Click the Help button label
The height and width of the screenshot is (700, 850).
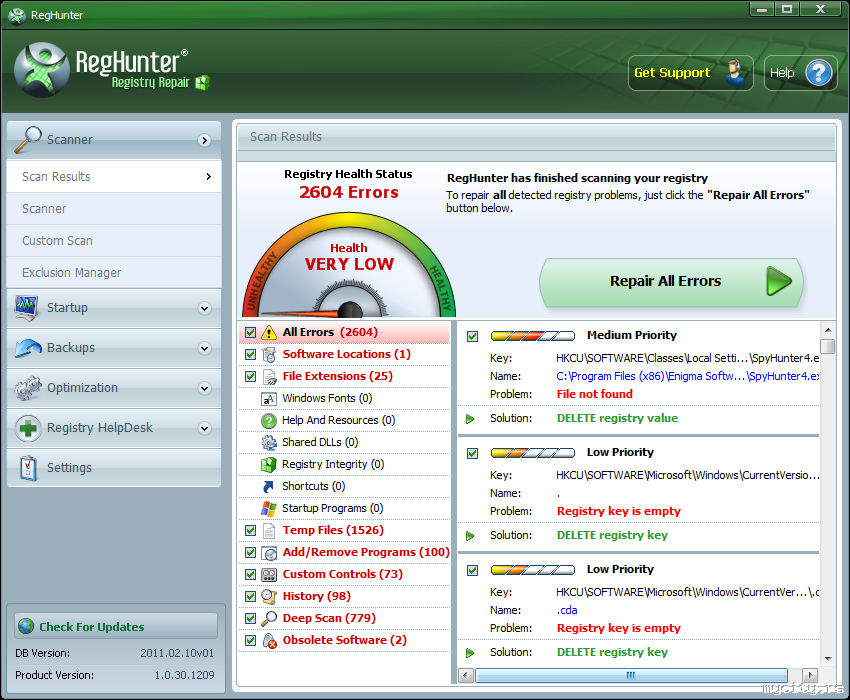click(x=782, y=73)
